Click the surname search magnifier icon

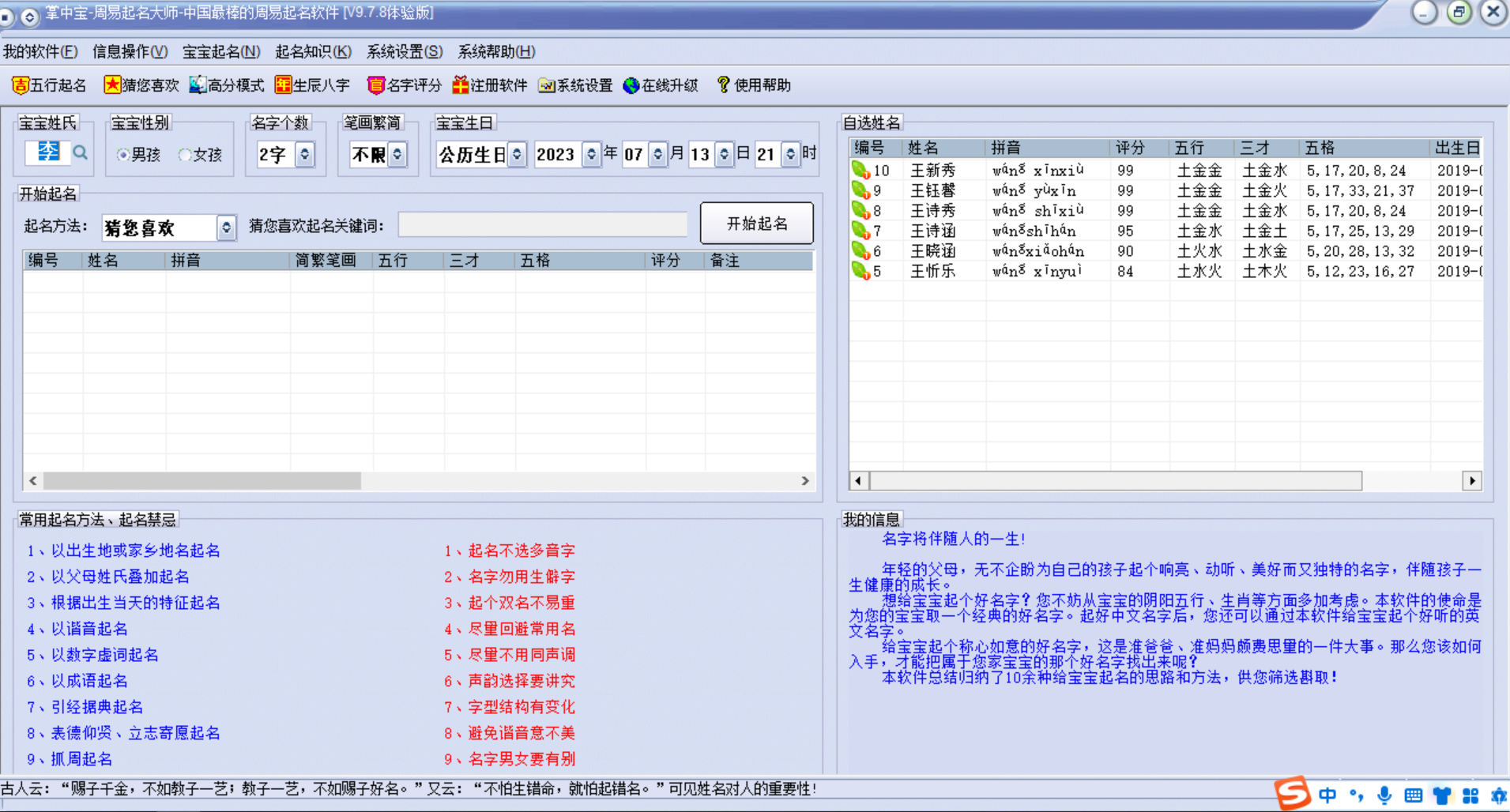80,152
